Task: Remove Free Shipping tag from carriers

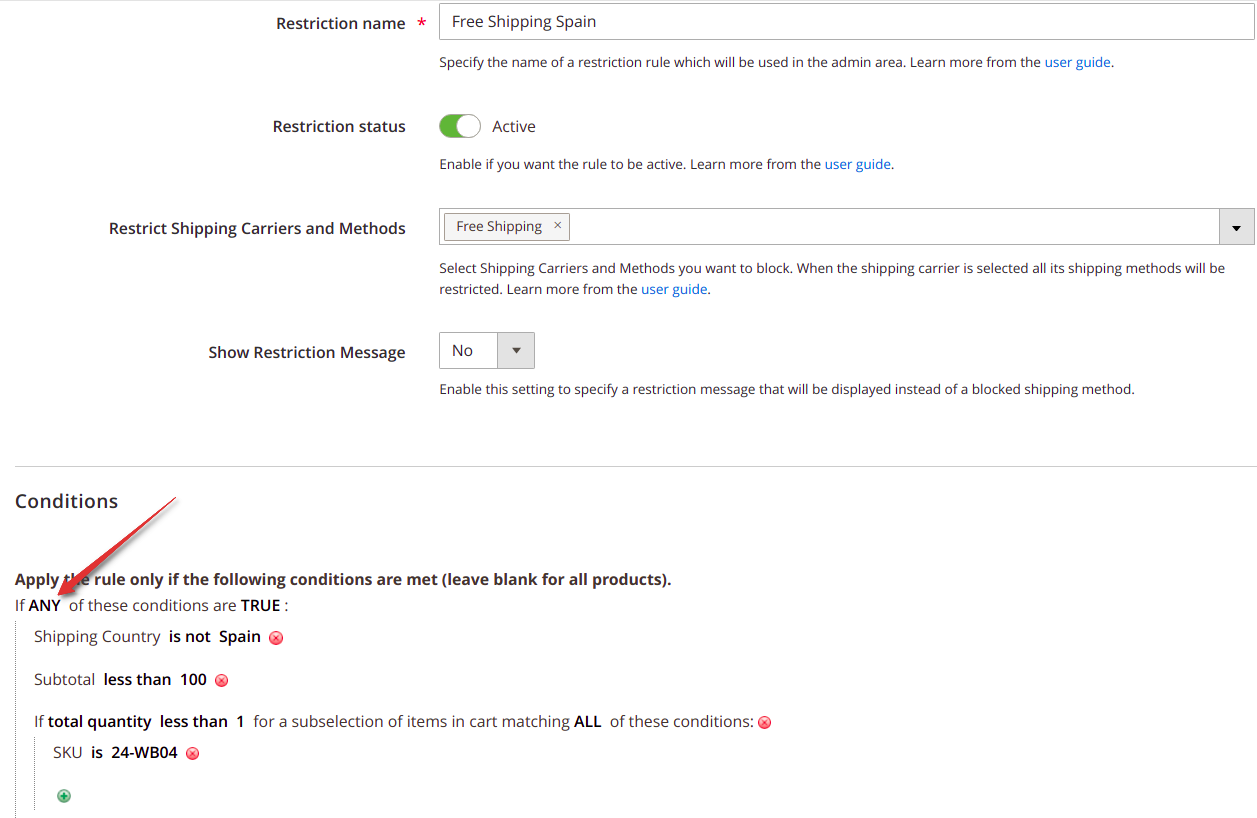Action: (x=558, y=226)
